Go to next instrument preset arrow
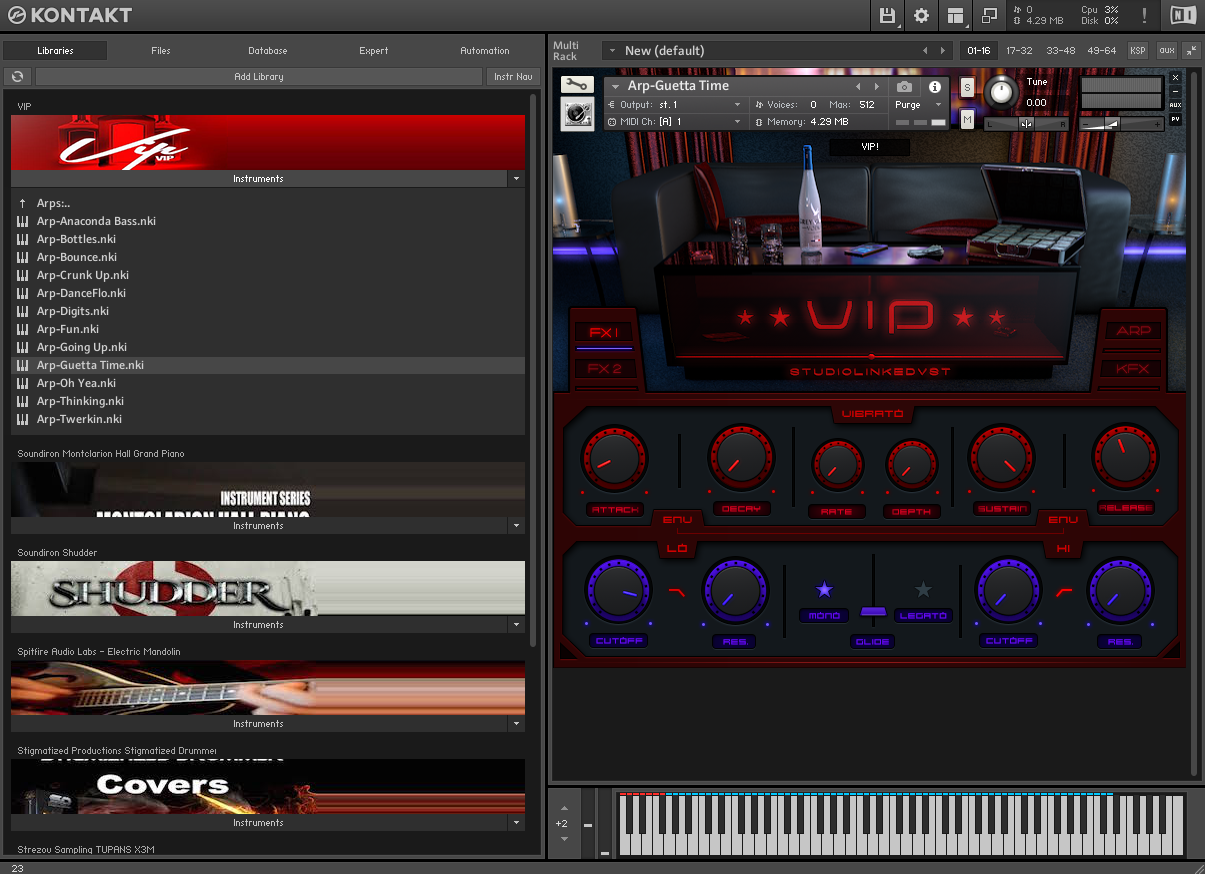Viewport: 1205px width, 874px height. click(877, 87)
